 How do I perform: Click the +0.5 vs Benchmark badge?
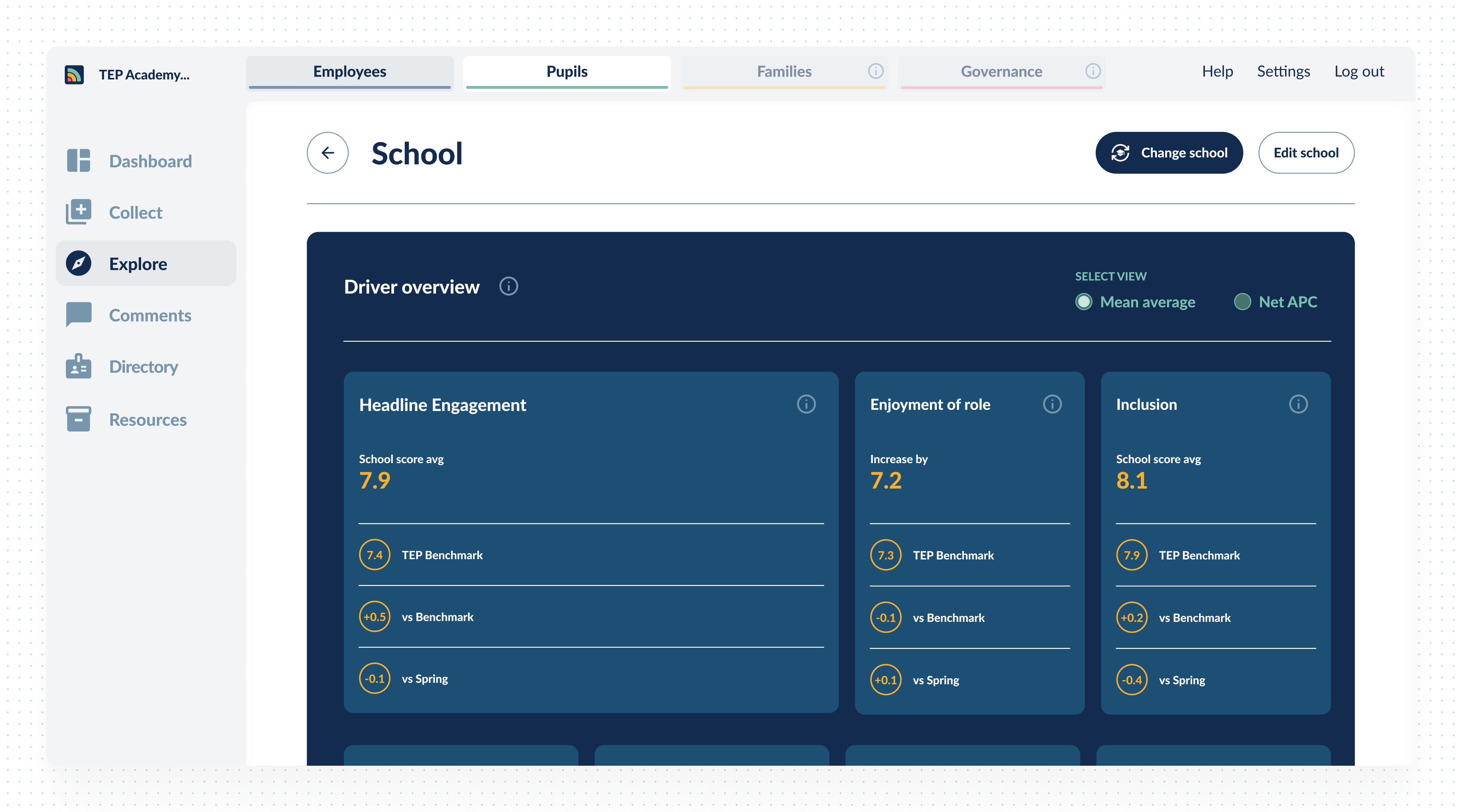[x=375, y=616]
